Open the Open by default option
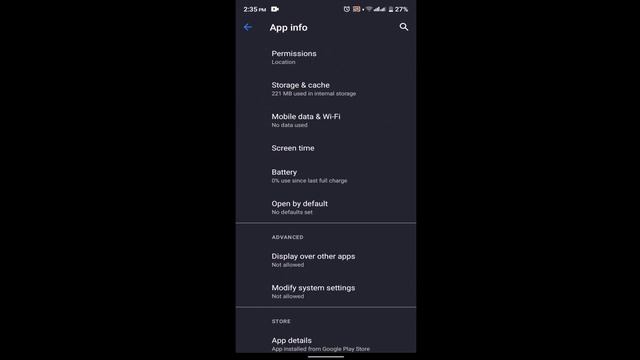 pos(326,207)
